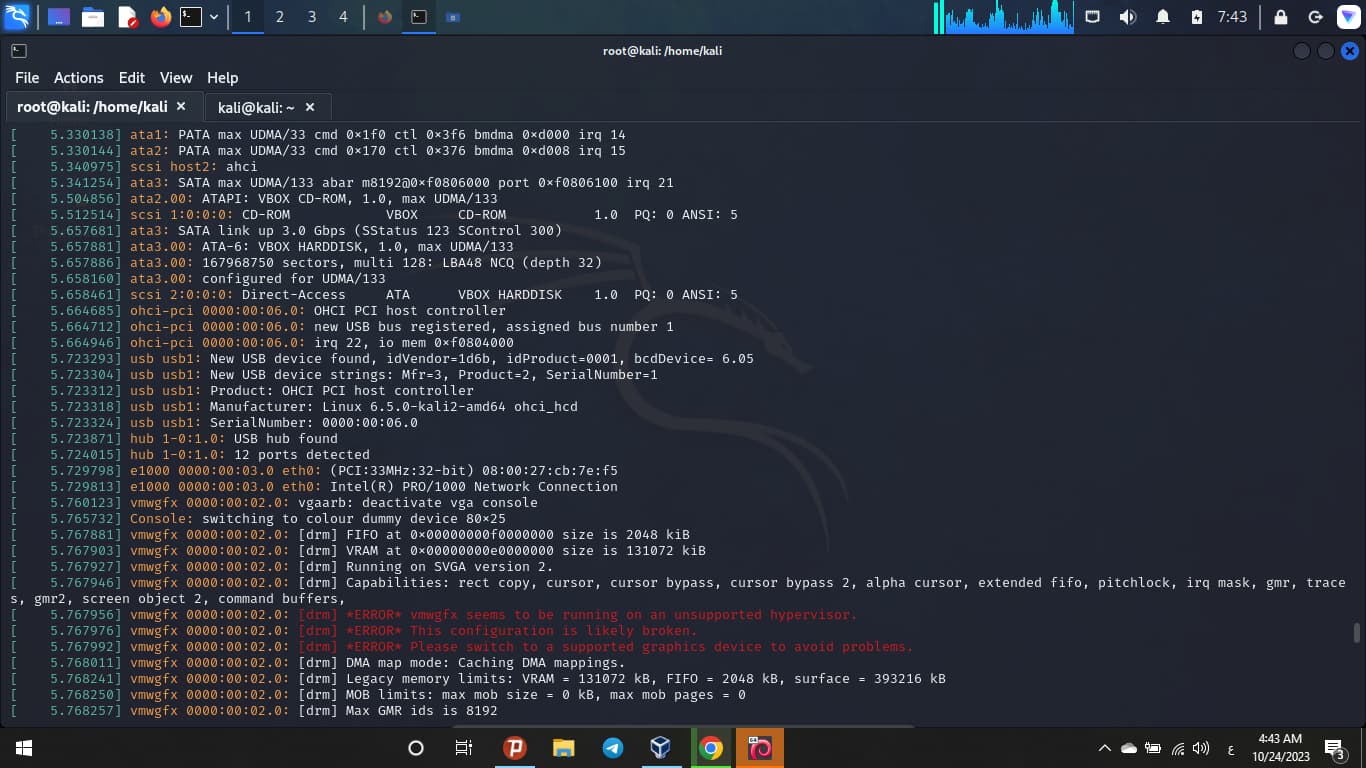Switch to workspace 4

click(x=344, y=17)
